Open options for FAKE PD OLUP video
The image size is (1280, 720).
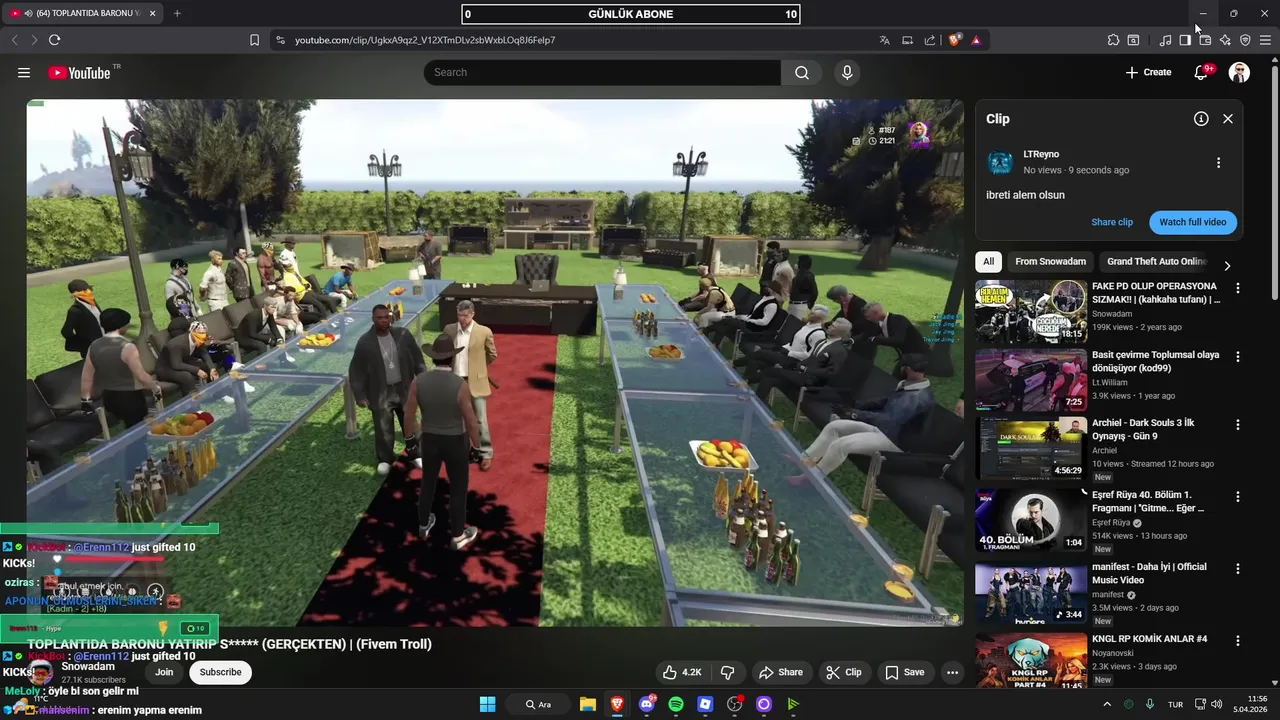[1237, 288]
